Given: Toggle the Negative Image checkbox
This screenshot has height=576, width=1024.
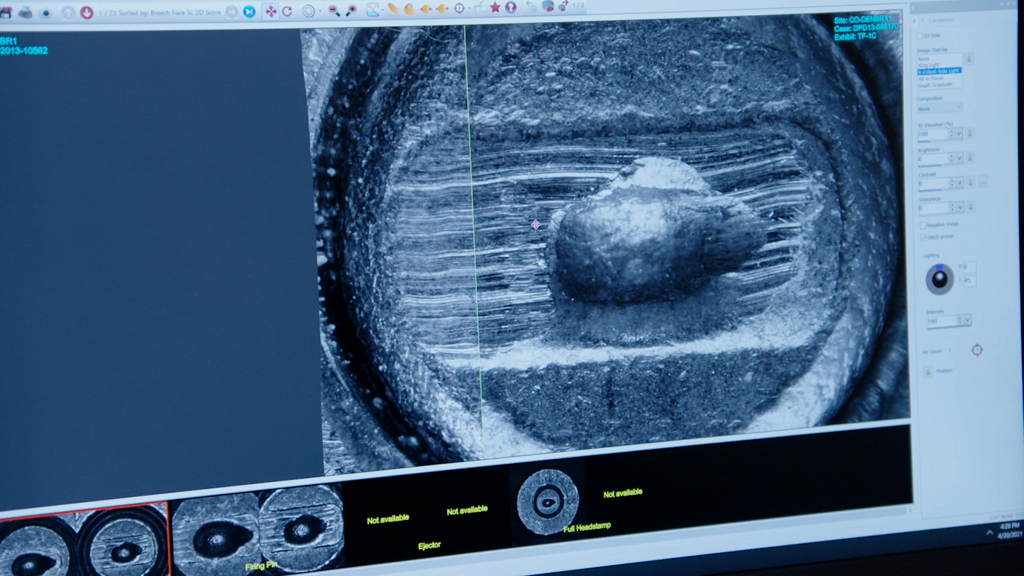Looking at the screenshot, I should 924,224.
